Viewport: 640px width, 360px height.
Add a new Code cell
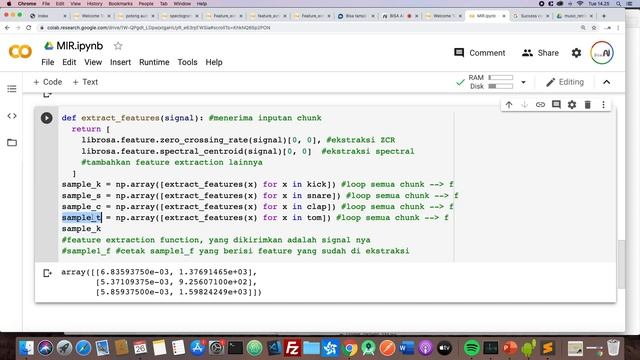tap(48, 82)
